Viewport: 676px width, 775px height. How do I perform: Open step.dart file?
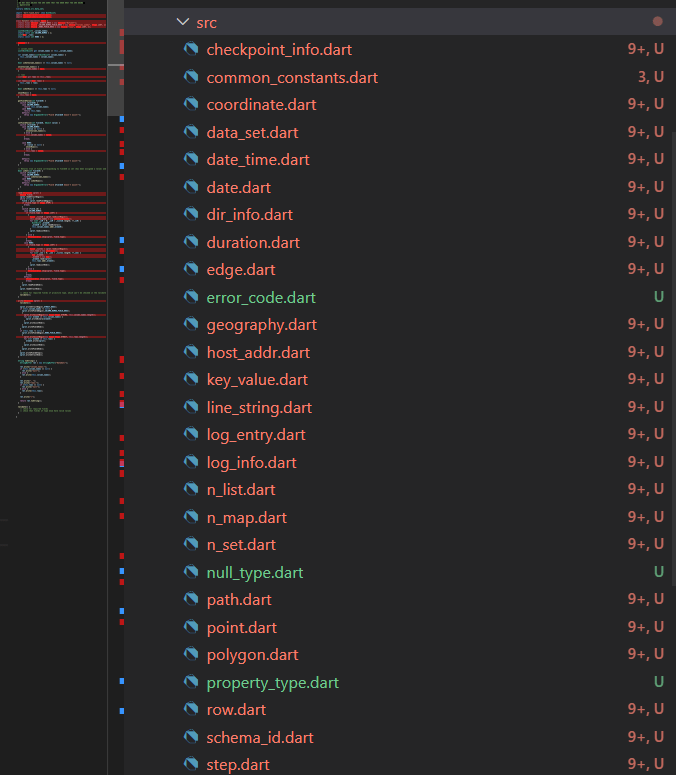coord(238,765)
